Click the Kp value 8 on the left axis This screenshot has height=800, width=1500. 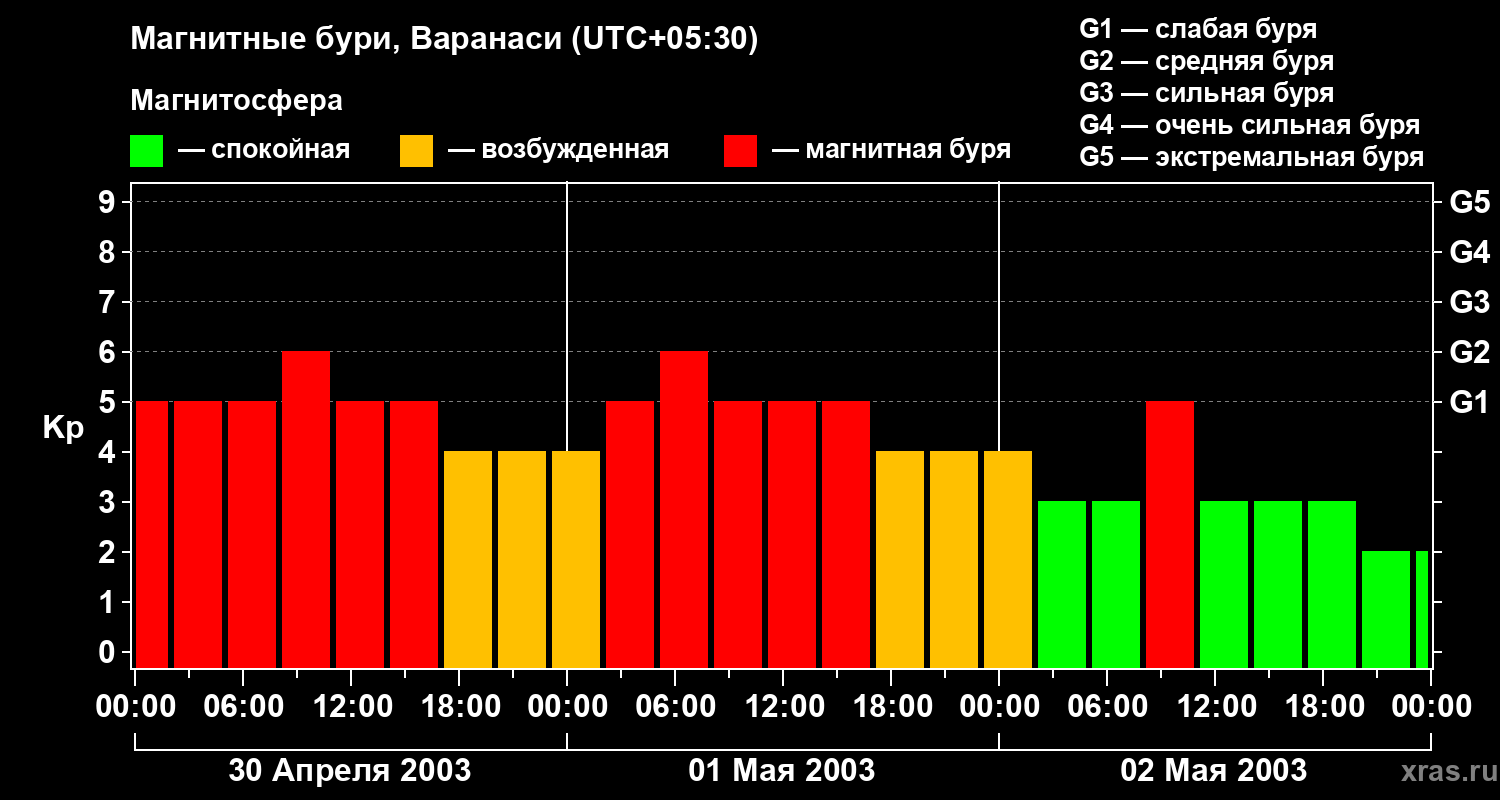[109, 252]
